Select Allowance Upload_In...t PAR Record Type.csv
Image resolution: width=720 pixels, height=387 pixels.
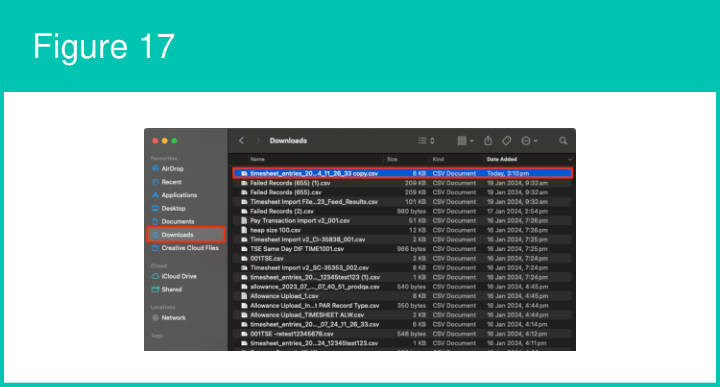click(403, 306)
